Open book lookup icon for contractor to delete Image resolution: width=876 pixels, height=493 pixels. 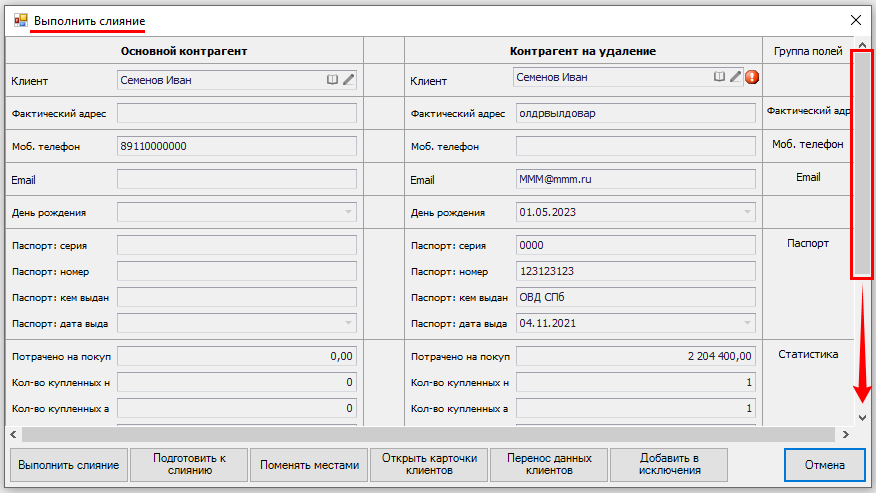pos(719,76)
